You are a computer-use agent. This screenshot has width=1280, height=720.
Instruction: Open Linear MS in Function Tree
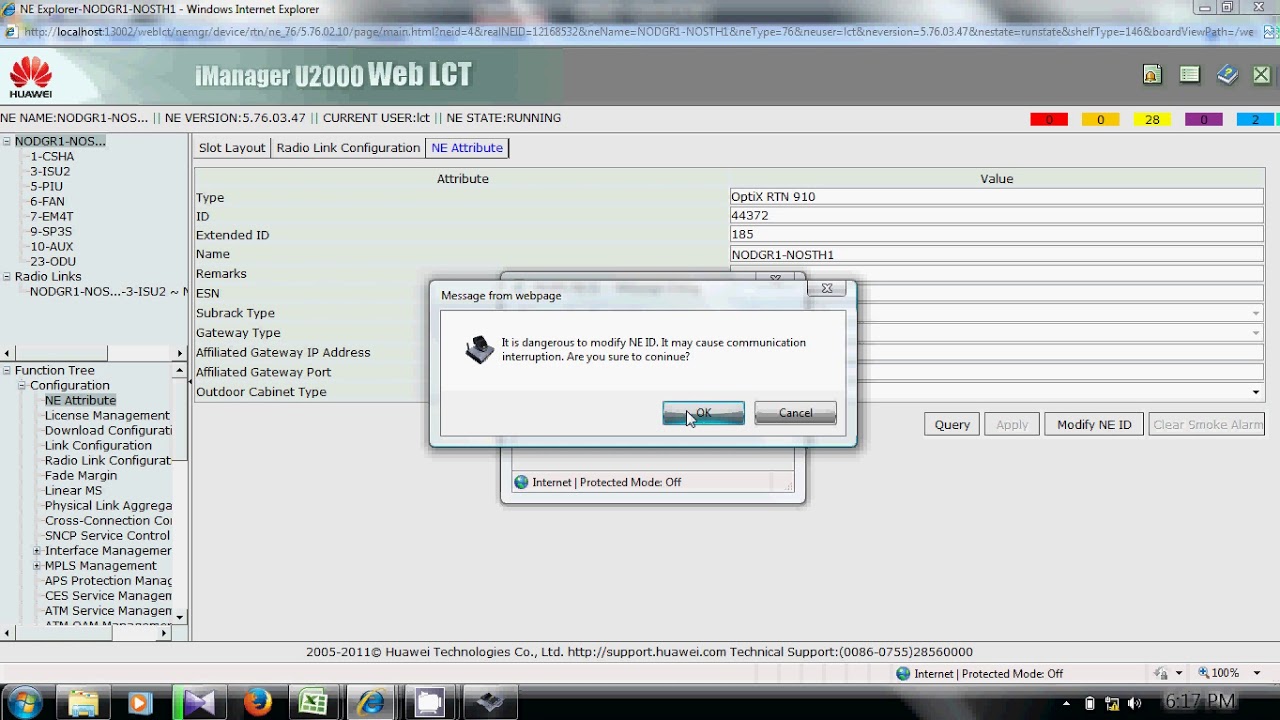[73, 490]
